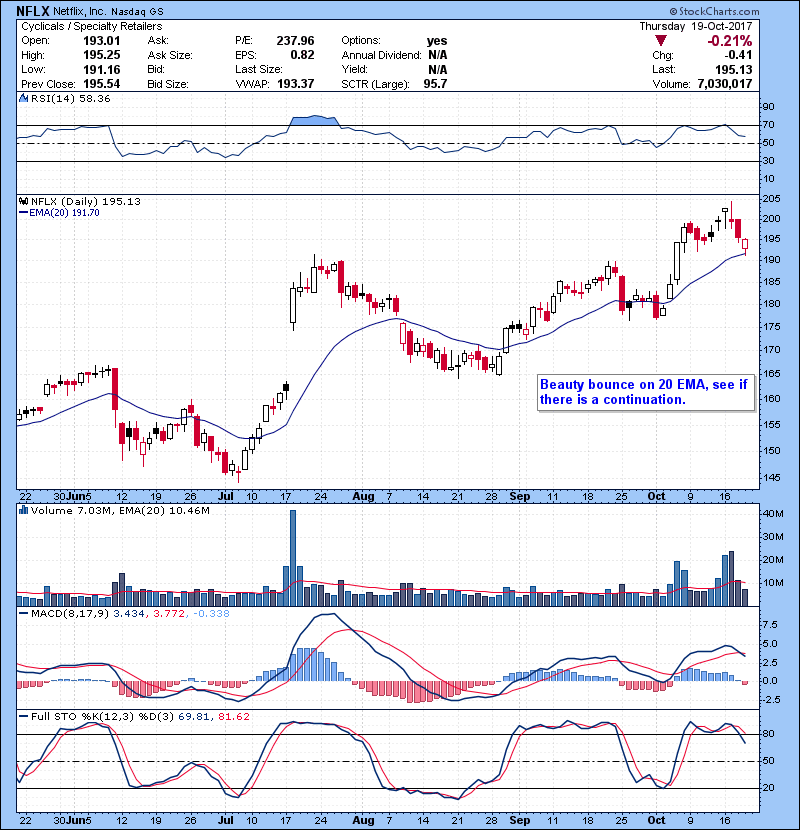This screenshot has width=800, height=830.
Task: Click the Volume 7.03M, EMA(20) 10.46M label
Action: 120,510
